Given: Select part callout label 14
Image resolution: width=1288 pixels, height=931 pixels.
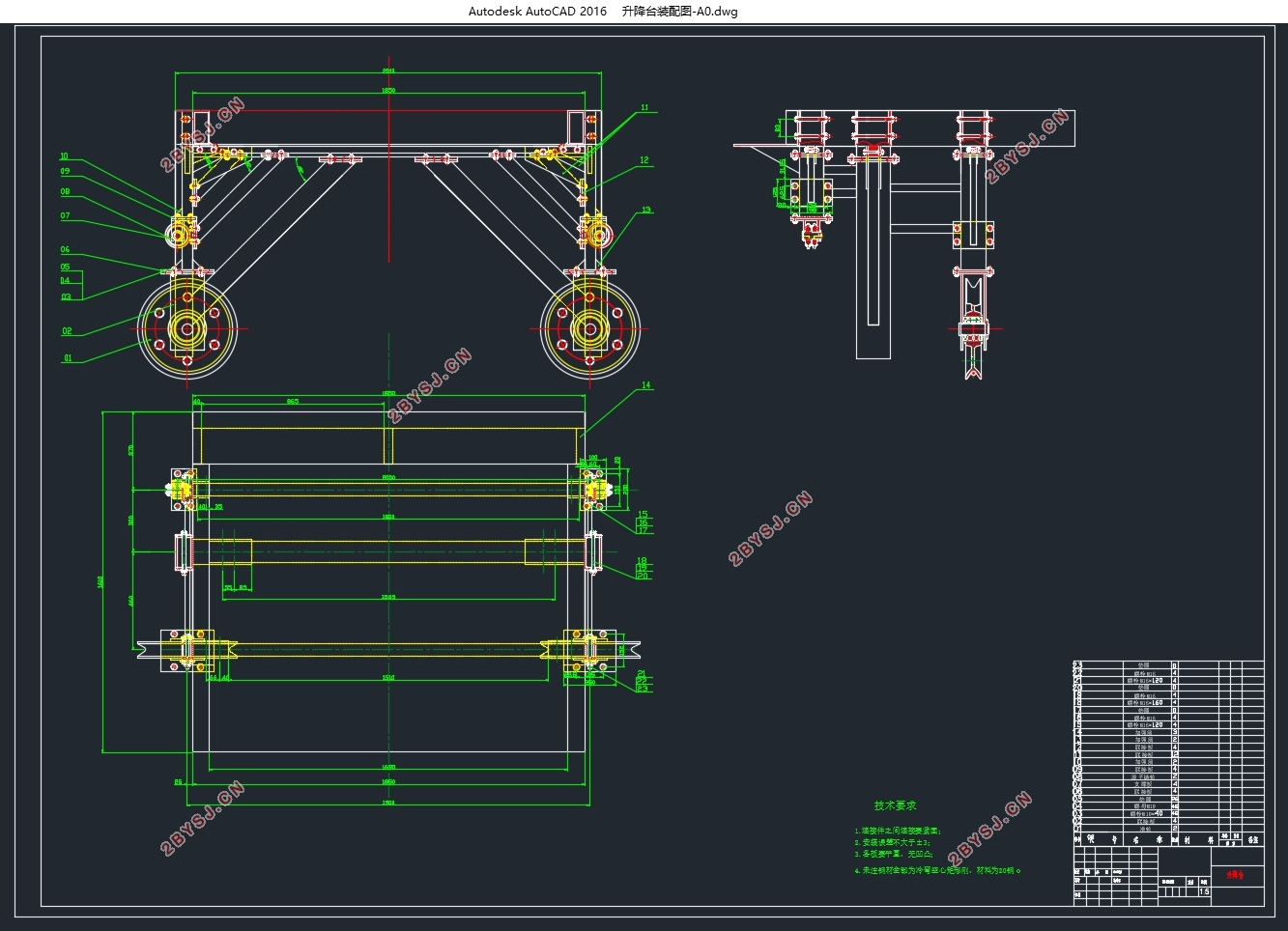Looking at the screenshot, I should [x=646, y=385].
